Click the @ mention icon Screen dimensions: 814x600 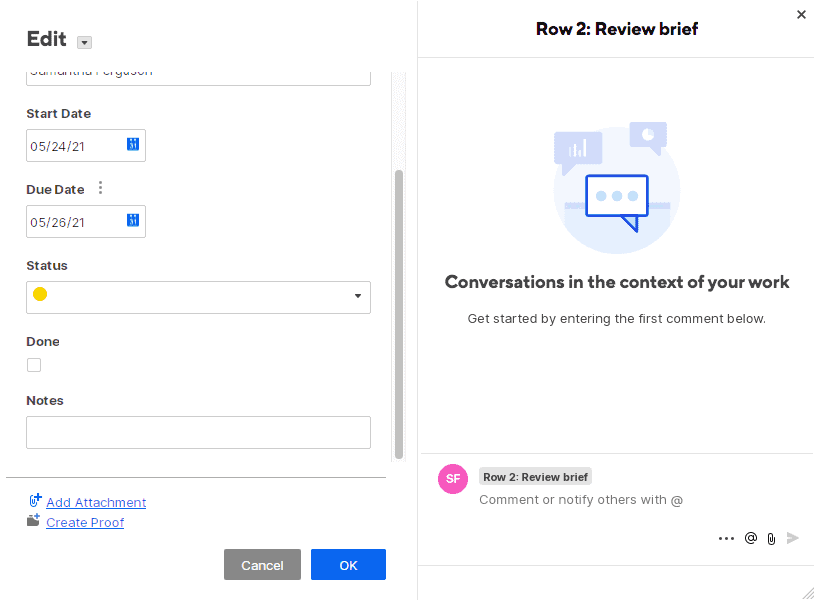751,538
